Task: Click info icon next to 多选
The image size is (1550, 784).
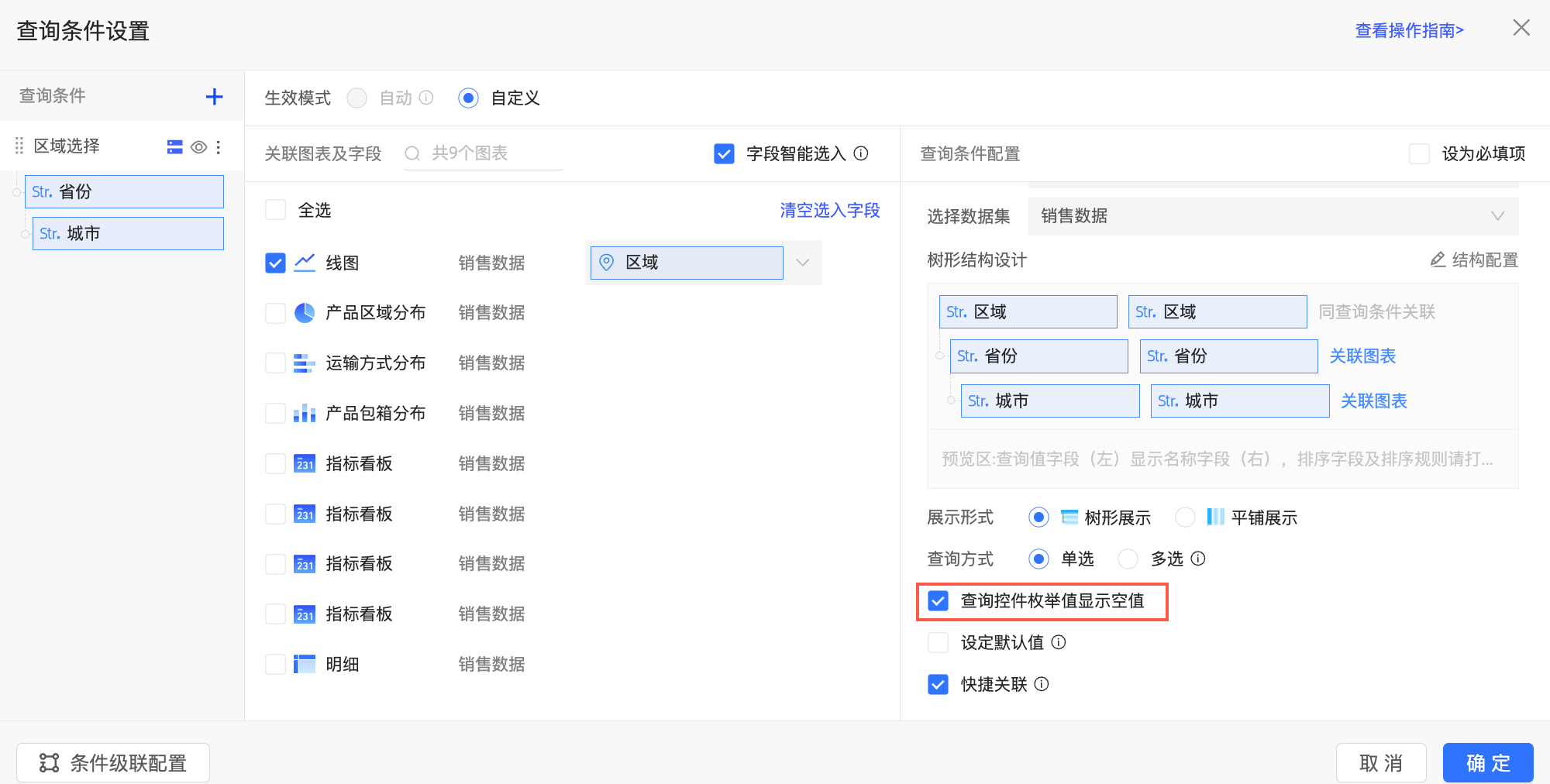Action: click(x=1198, y=559)
